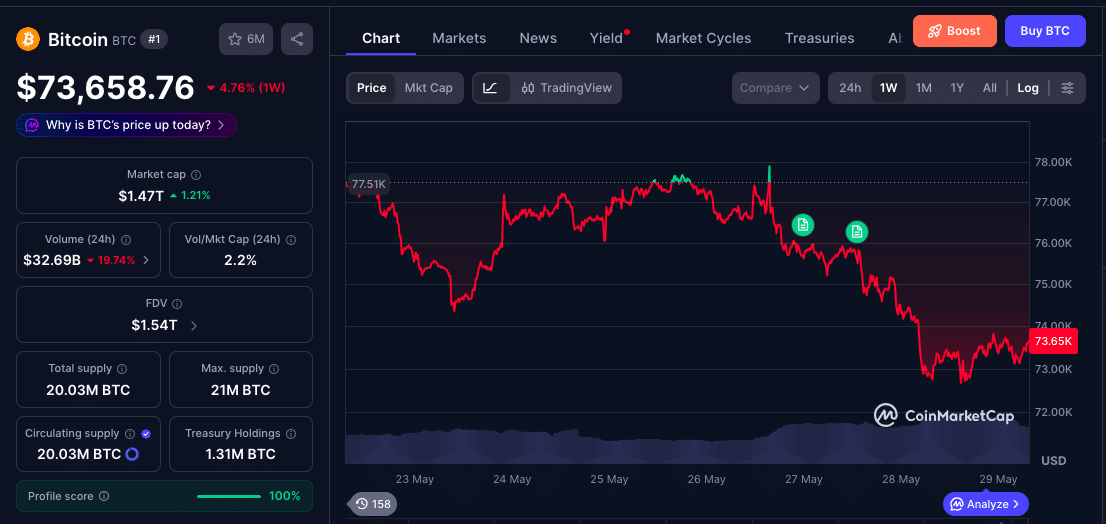1106x524 pixels.
Task: Open 'Why is BTC's price up today?'
Action: (126, 126)
